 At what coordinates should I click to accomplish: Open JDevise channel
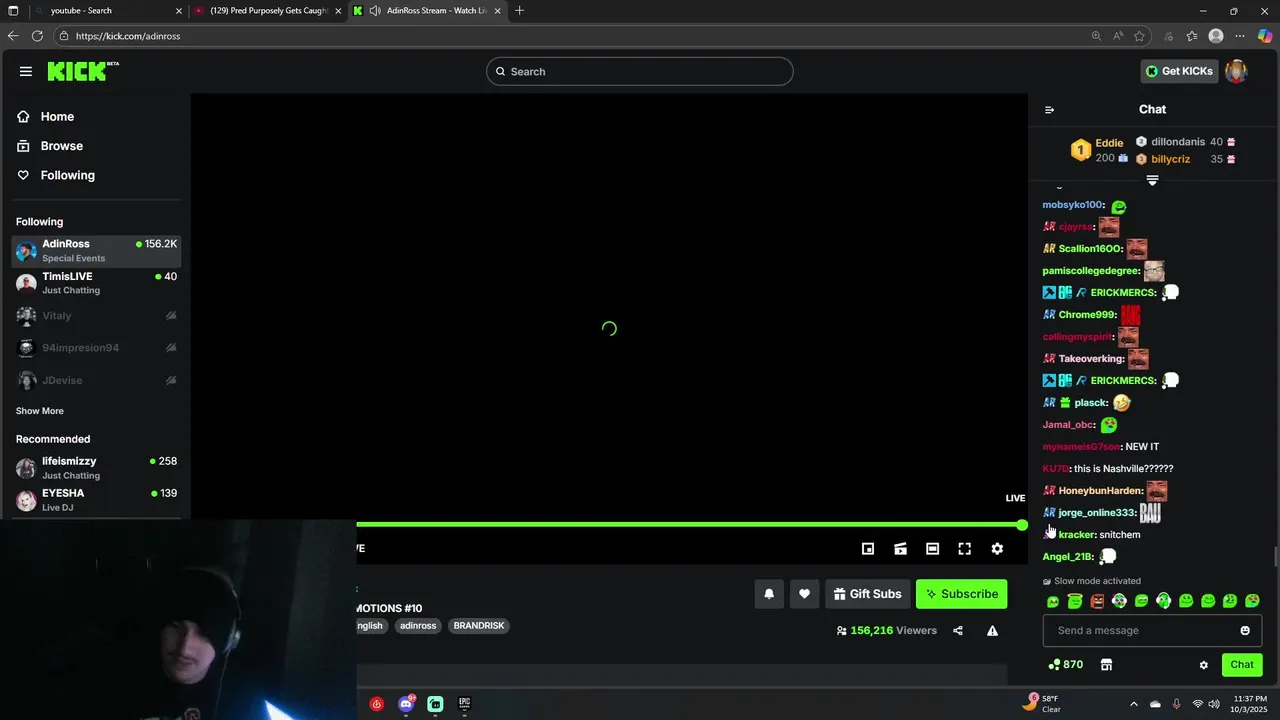(x=96, y=380)
